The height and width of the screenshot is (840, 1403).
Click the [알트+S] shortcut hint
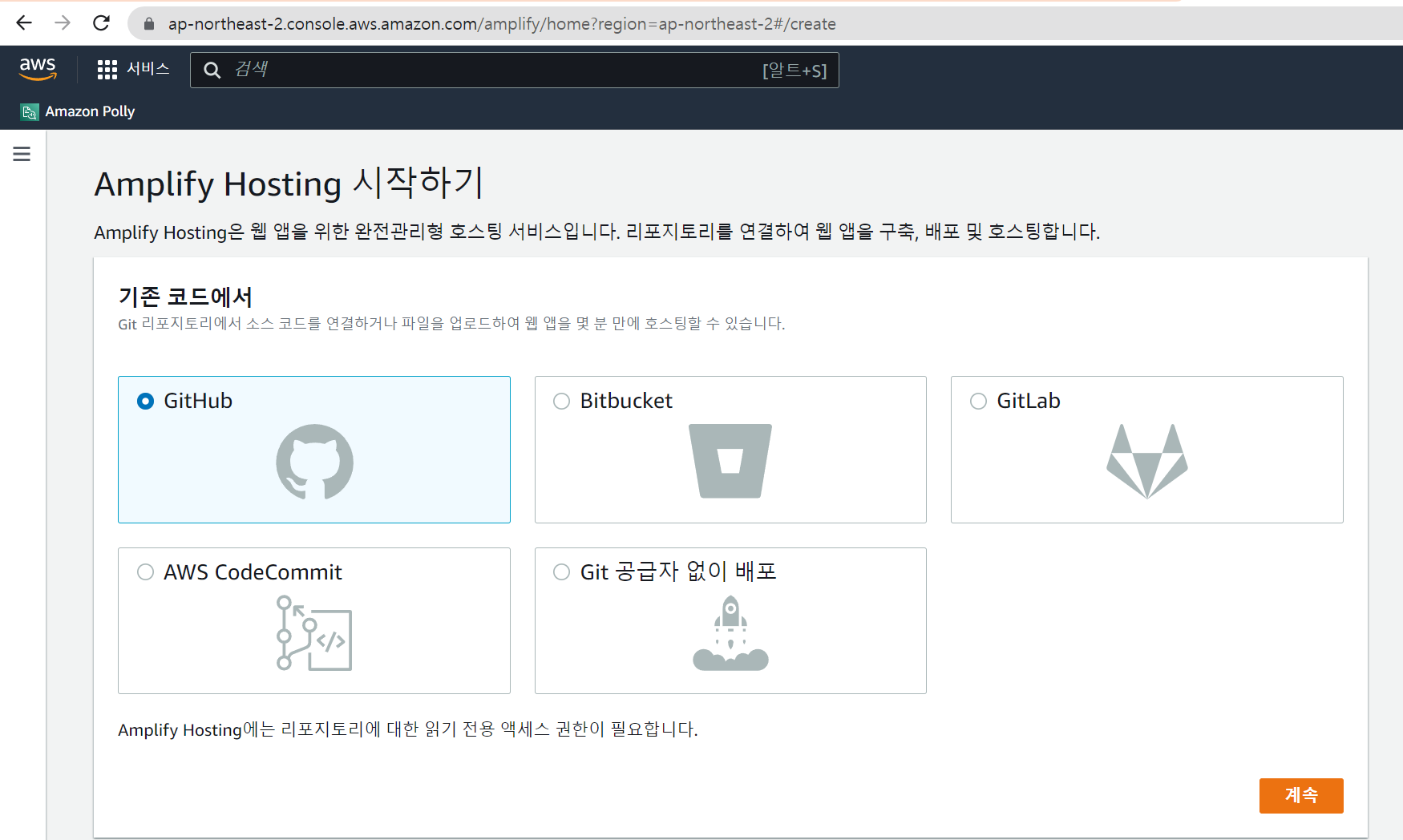coord(794,71)
